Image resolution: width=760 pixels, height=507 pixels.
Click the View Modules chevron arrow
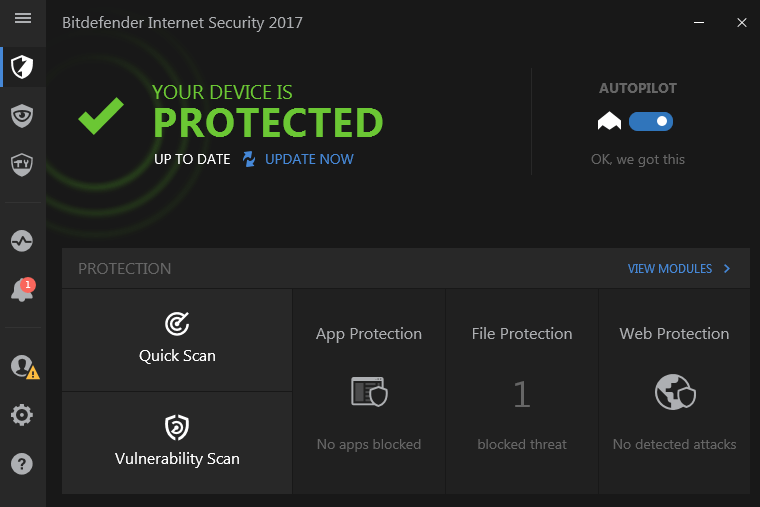coord(727,269)
